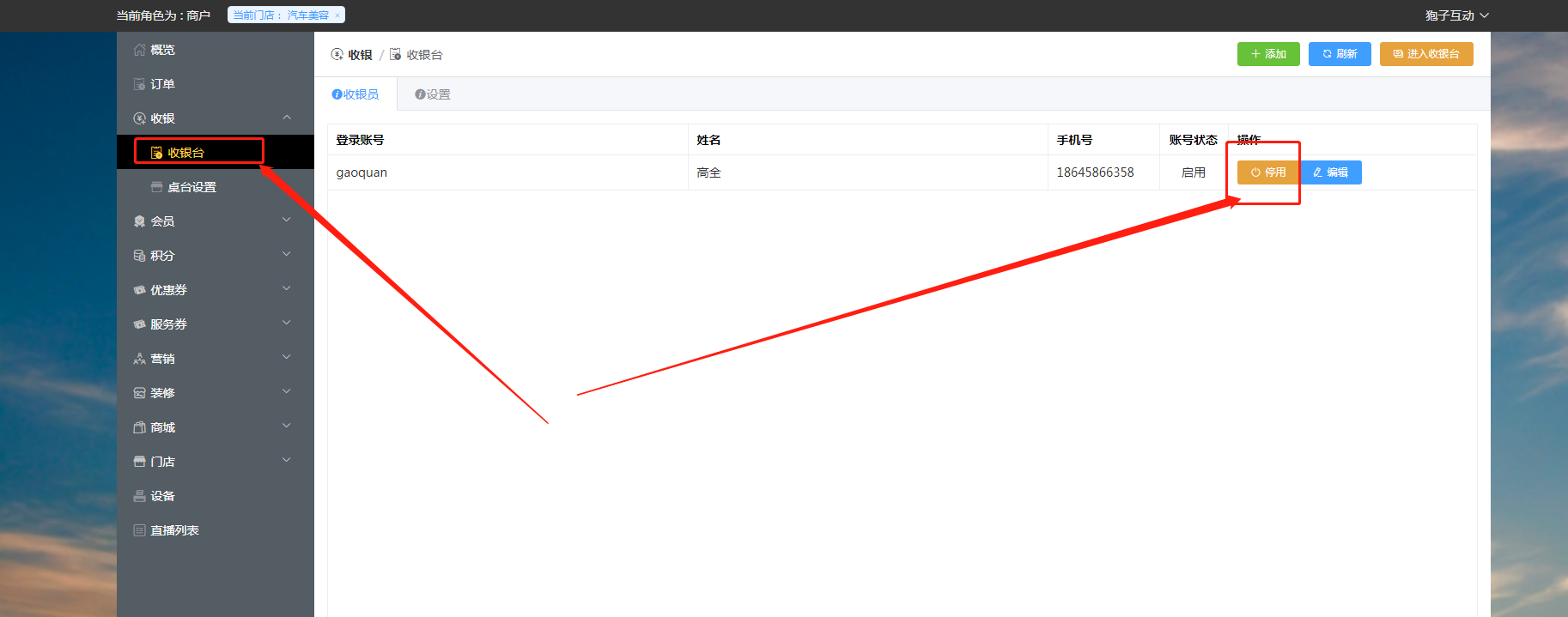This screenshot has height=617, width=1568.
Task: Click the 营销 marketing icon
Action: point(139,359)
